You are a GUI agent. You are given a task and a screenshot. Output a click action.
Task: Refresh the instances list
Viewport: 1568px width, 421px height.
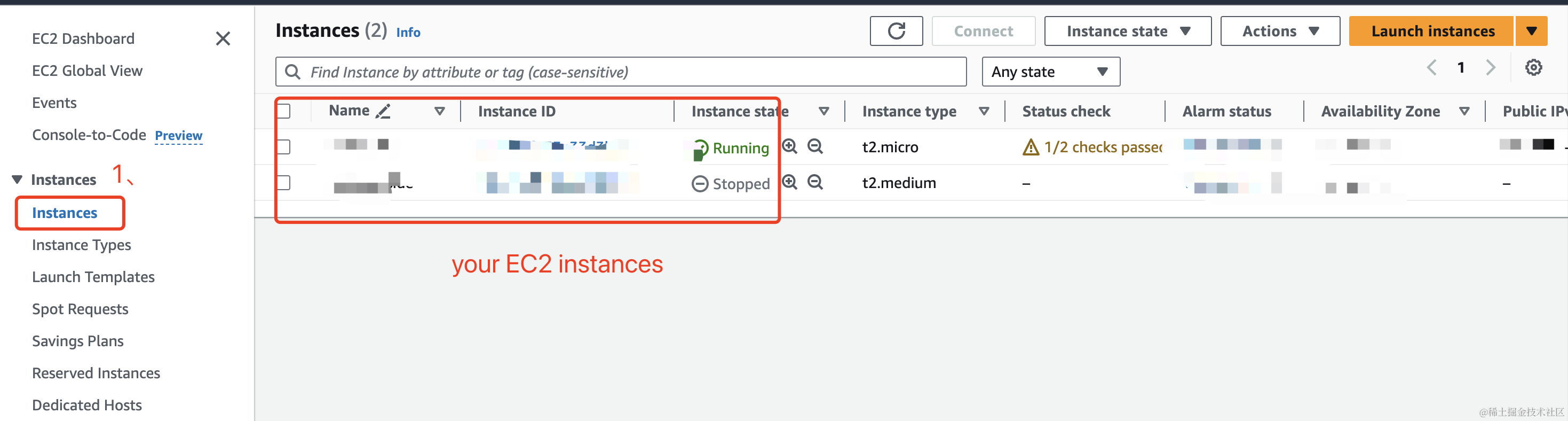[x=896, y=31]
